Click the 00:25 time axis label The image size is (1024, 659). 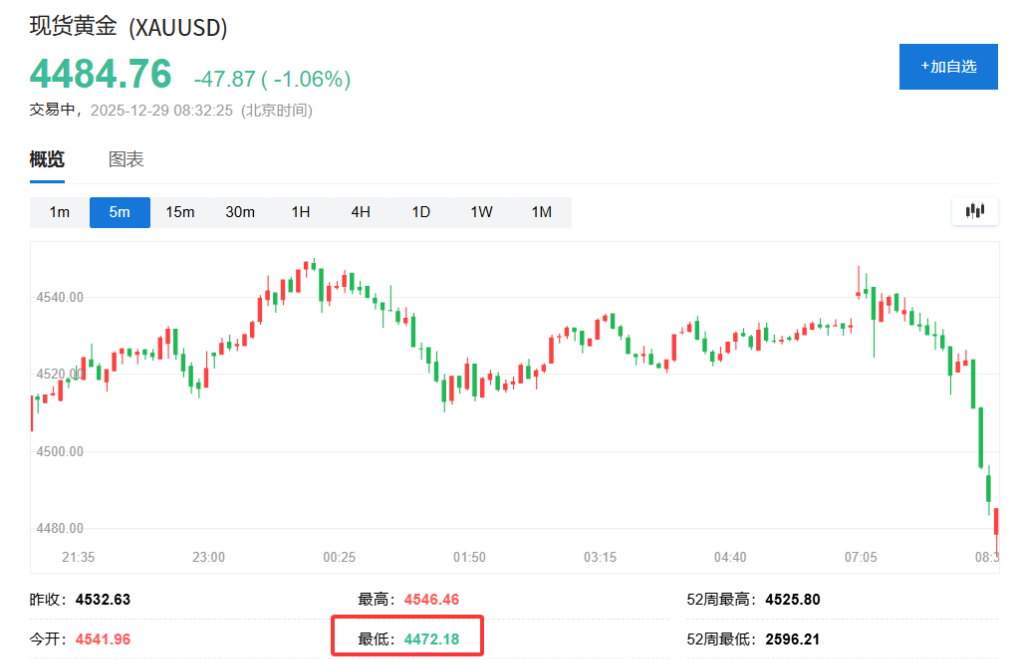(x=339, y=557)
